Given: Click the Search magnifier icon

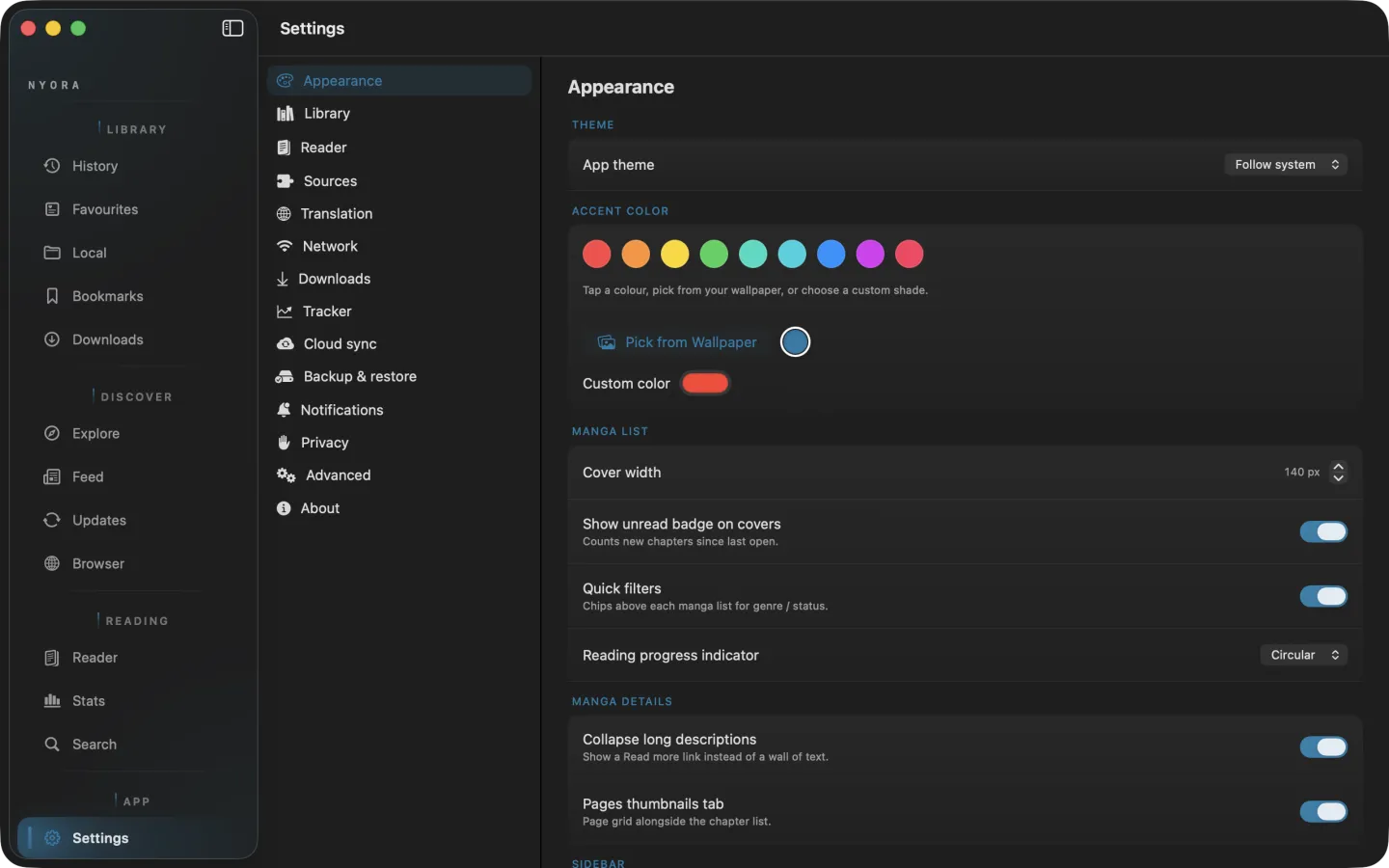Looking at the screenshot, I should pos(52,745).
